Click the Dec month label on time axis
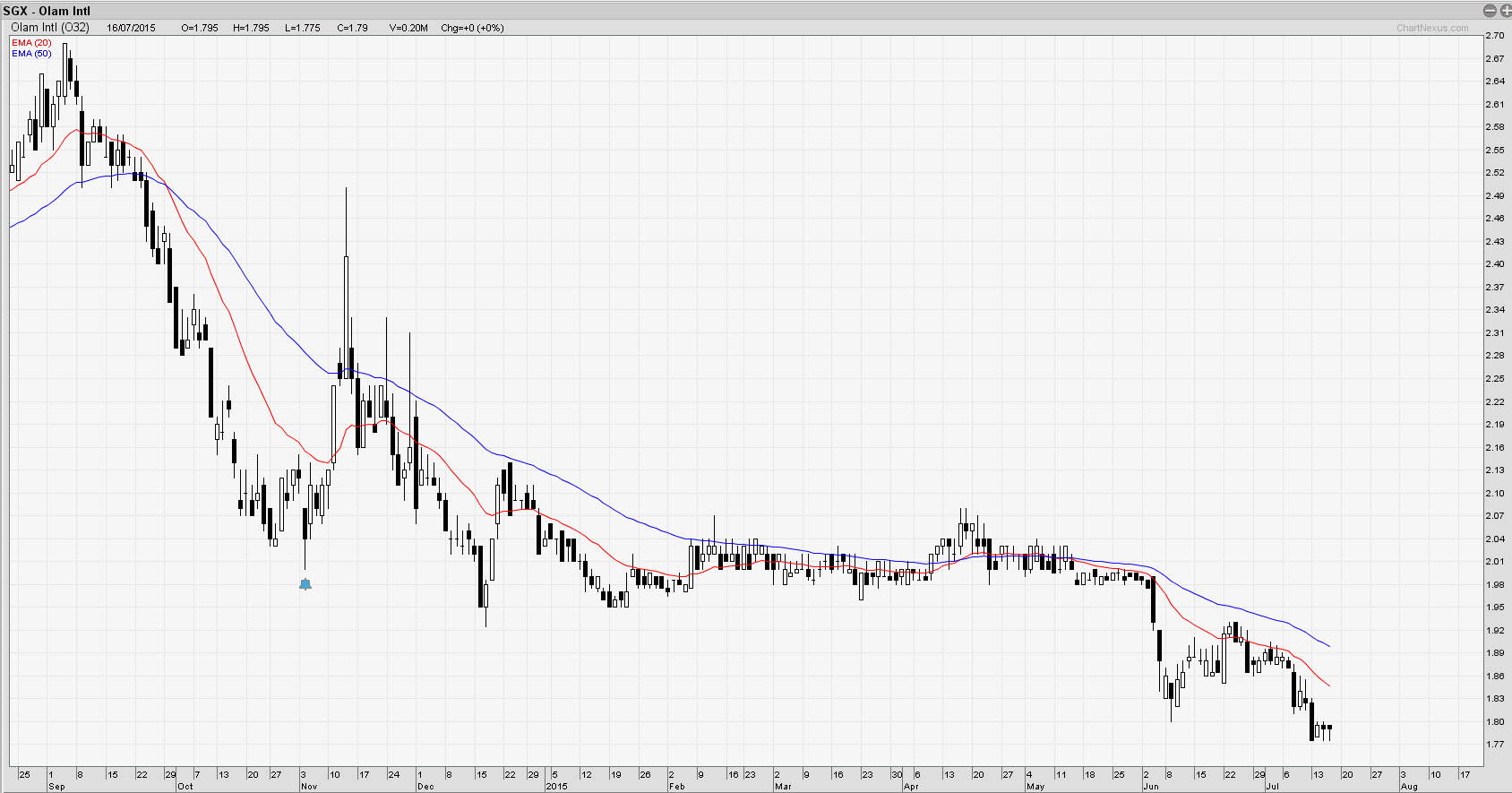Screen dimensions: 1512x793 (x=425, y=787)
